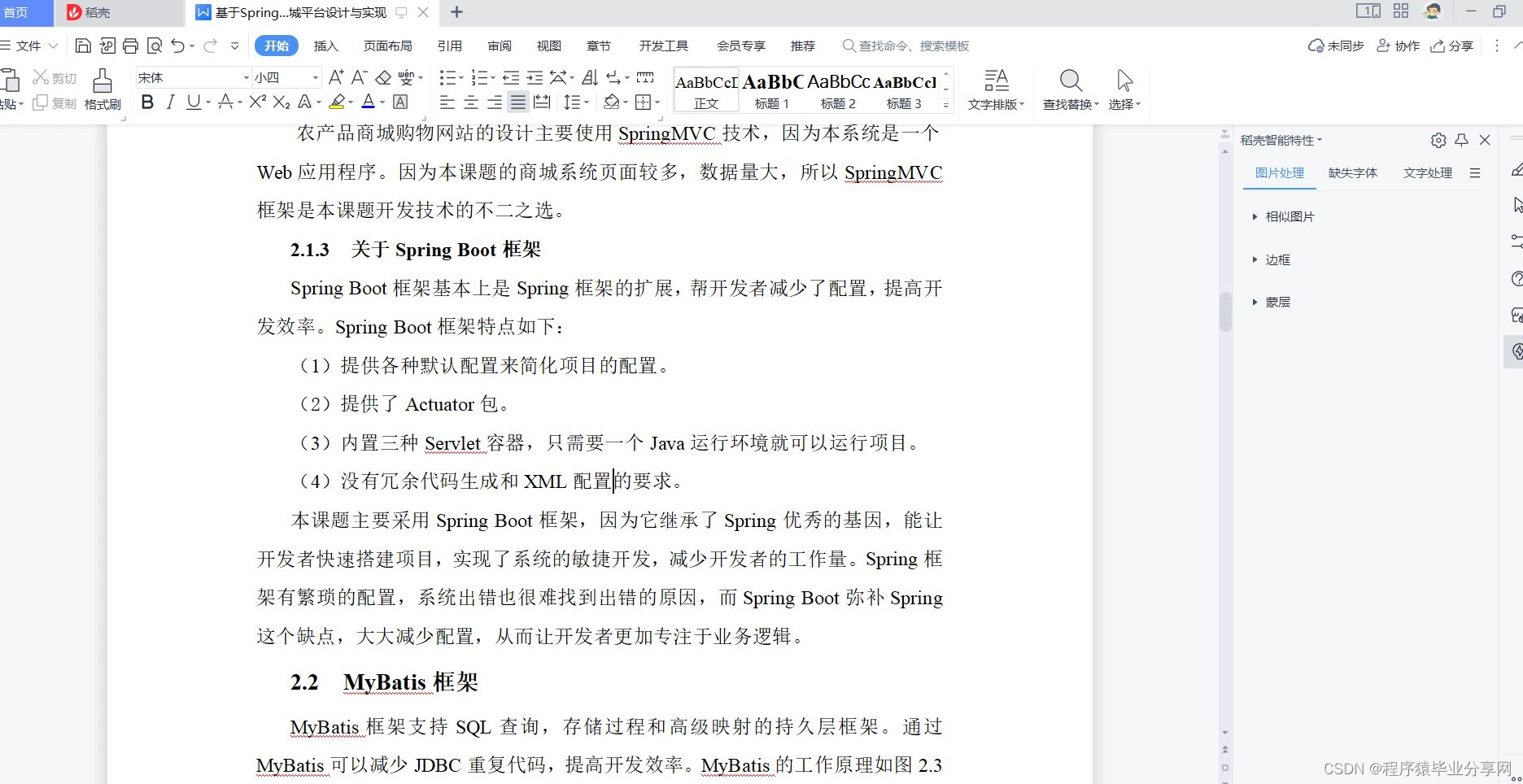Image resolution: width=1523 pixels, height=784 pixels.
Task: Click the 未同步 sync status button
Action: [1336, 46]
